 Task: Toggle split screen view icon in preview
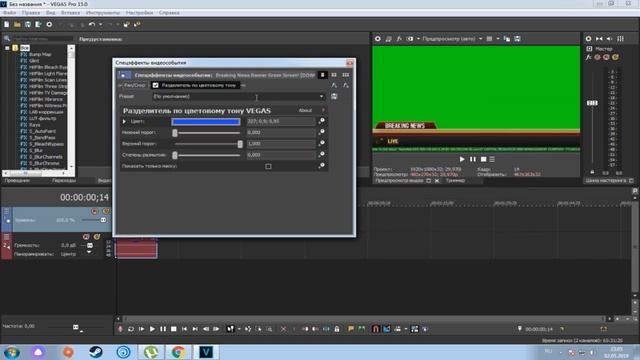[410, 39]
